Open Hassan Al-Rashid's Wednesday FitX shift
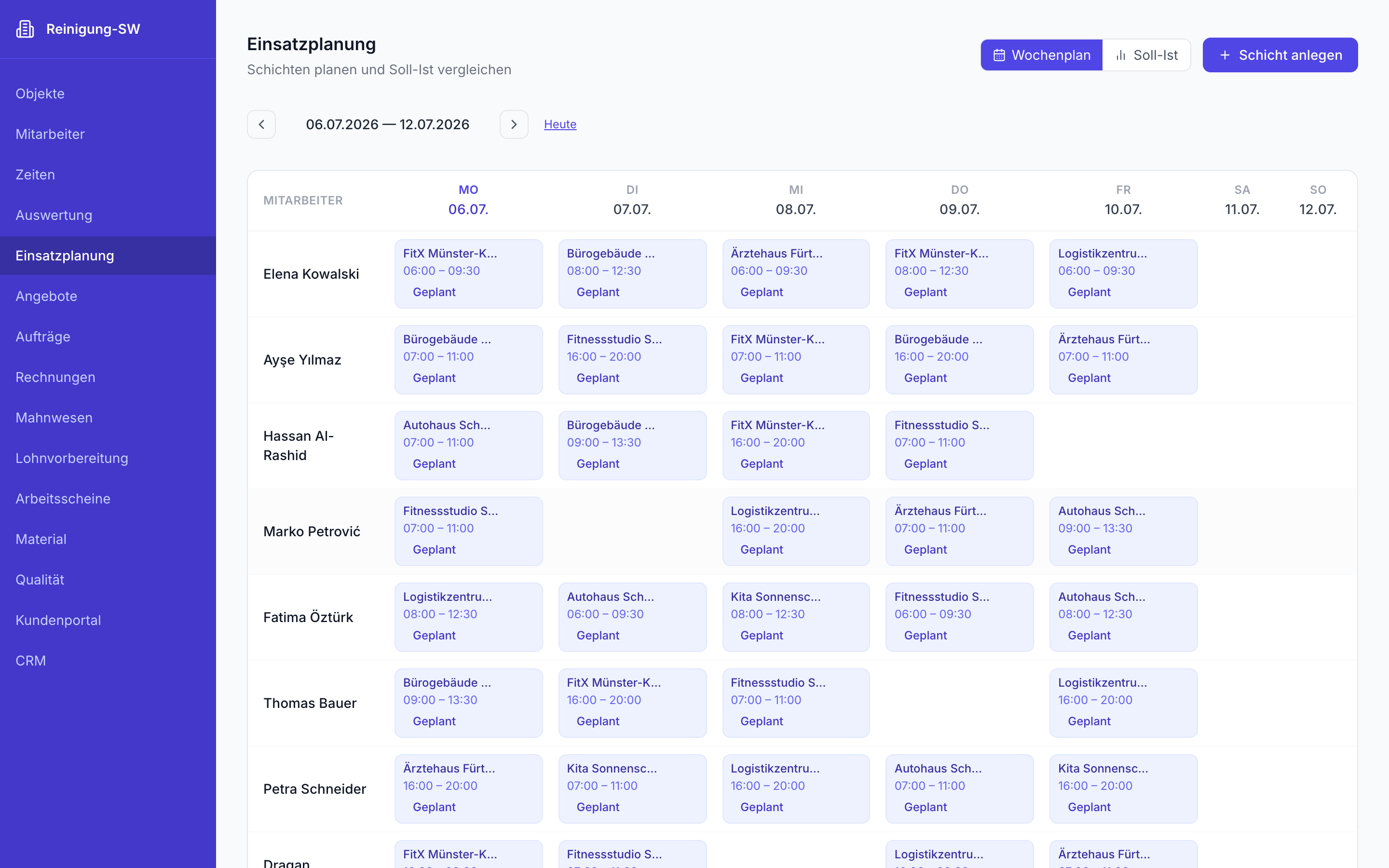This screenshot has height=868, width=1389. (x=795, y=446)
